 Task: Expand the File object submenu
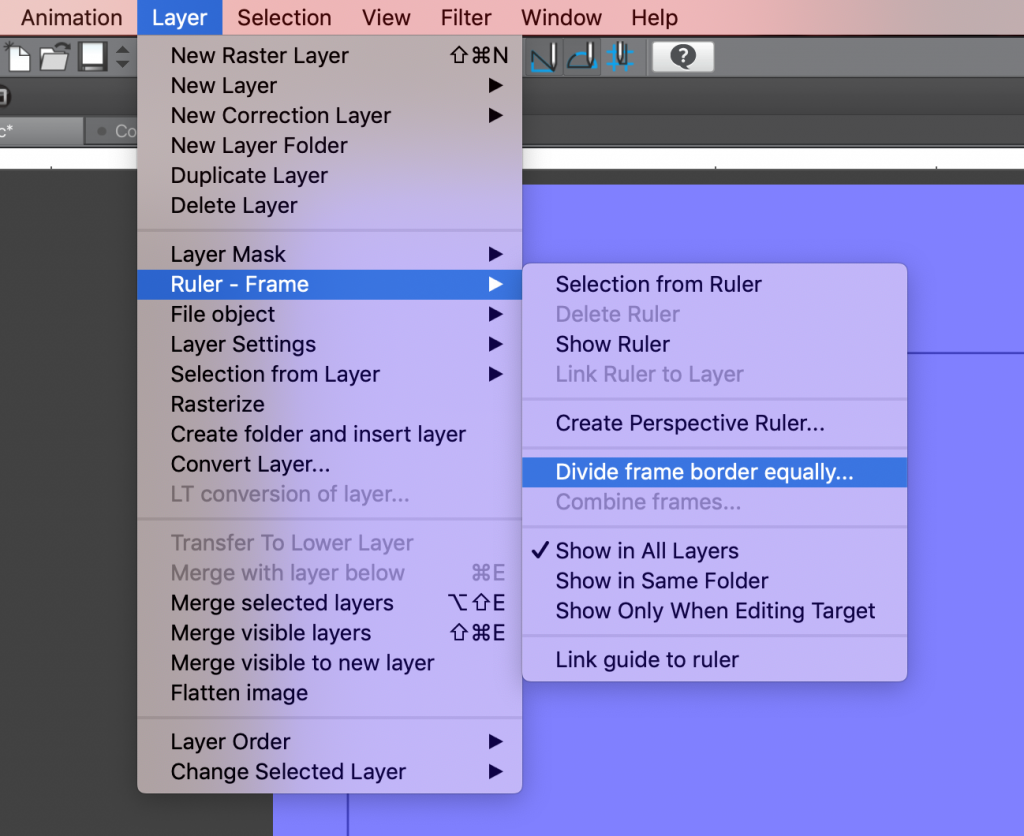[x=330, y=314]
